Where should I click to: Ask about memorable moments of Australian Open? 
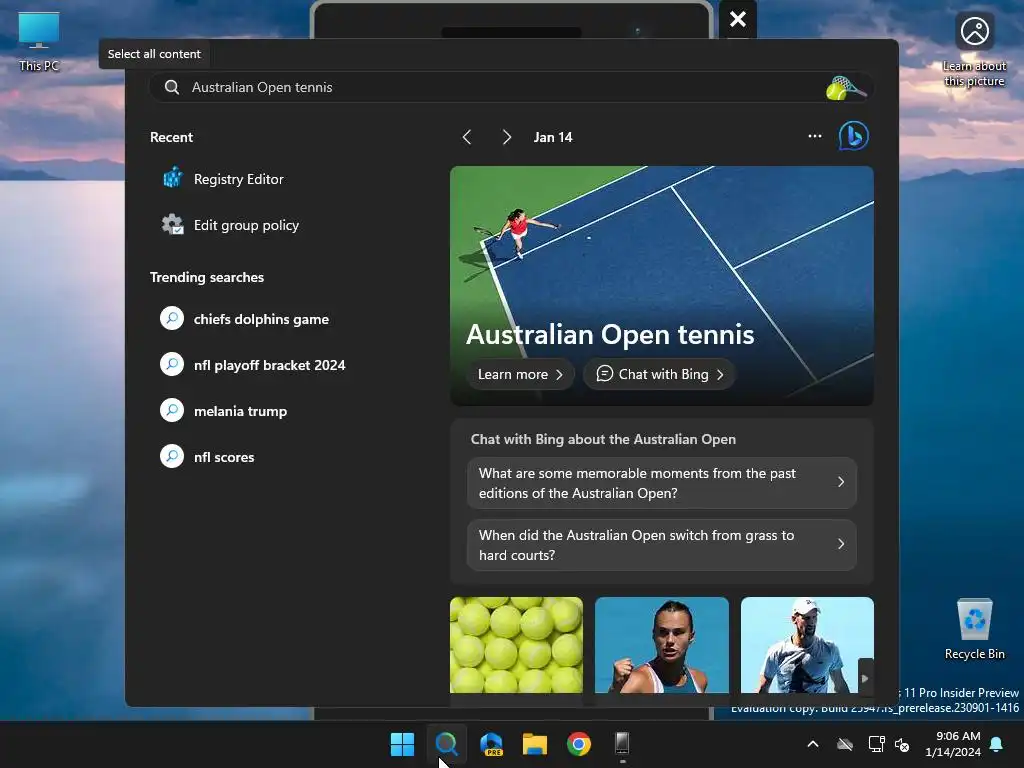662,483
